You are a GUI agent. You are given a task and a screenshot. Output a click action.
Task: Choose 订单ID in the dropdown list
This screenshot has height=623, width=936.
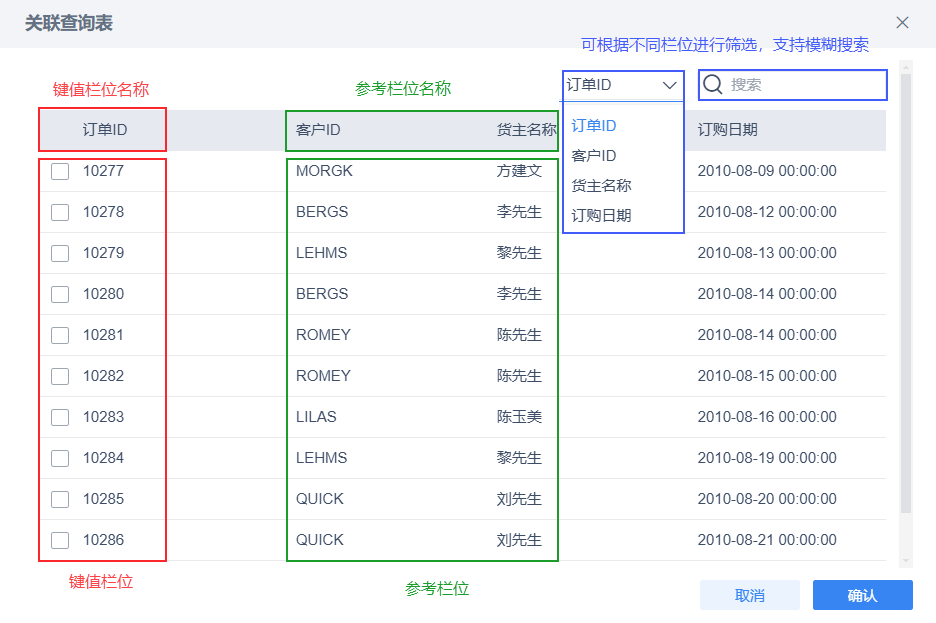pos(594,126)
